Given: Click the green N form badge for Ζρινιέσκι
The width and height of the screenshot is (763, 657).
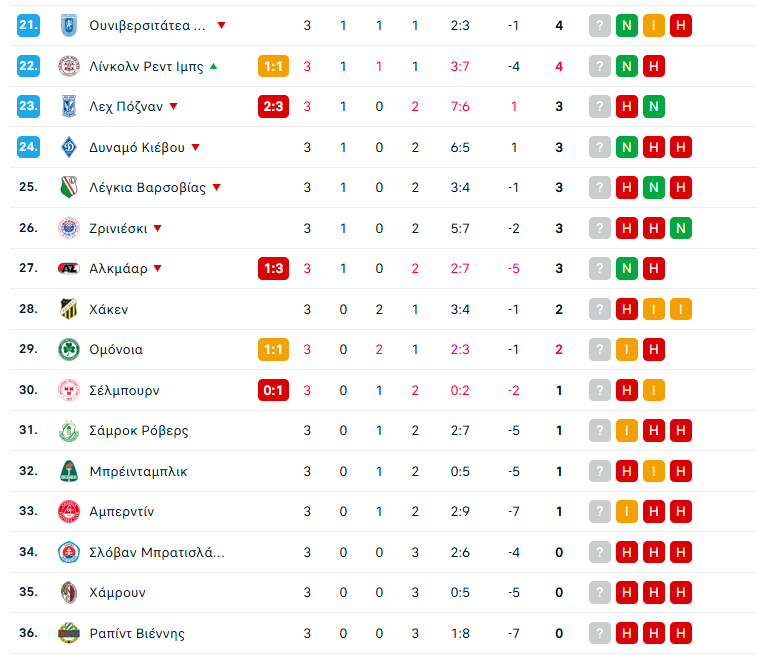Looking at the screenshot, I should point(681,228).
